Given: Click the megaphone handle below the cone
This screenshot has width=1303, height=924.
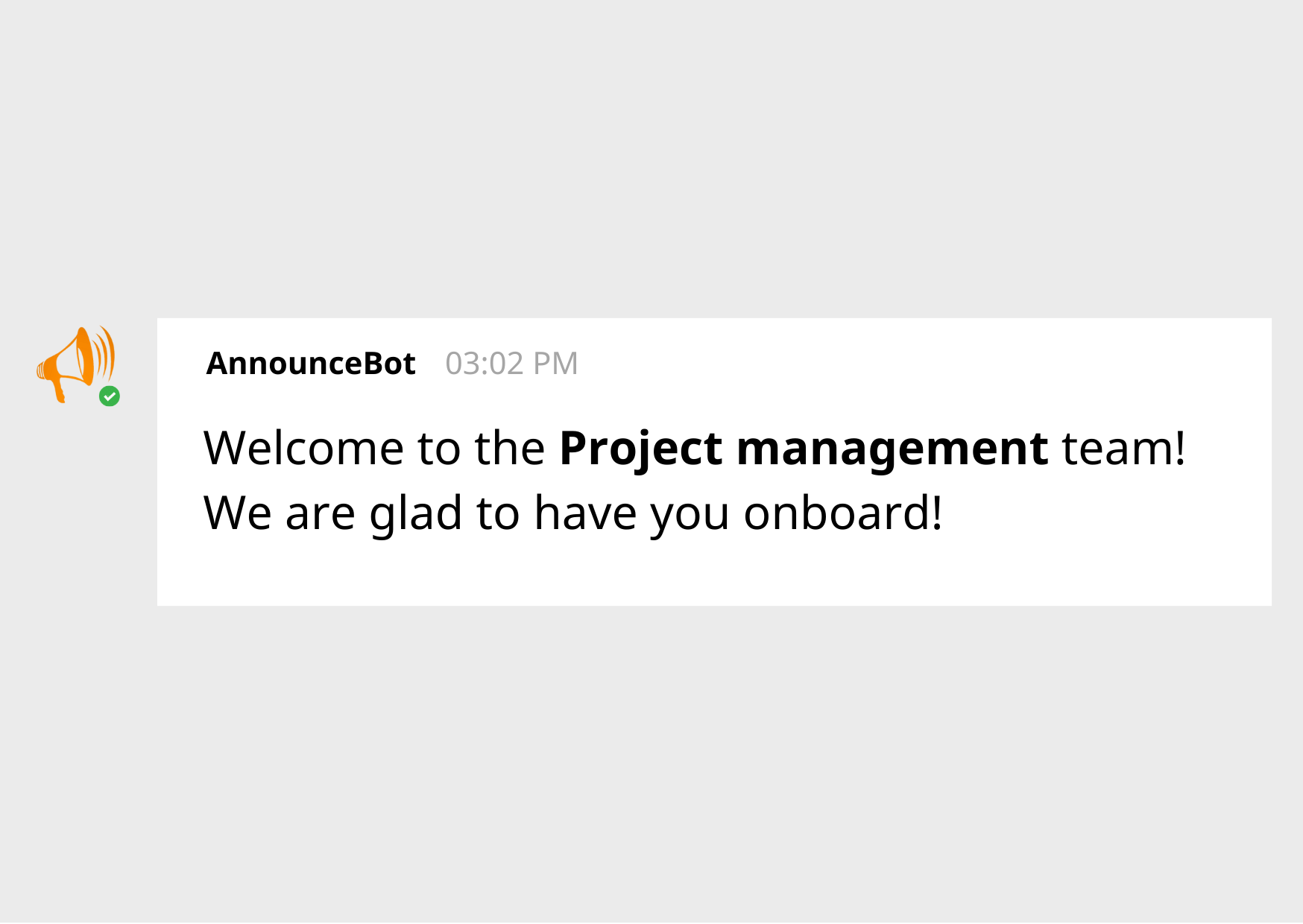Looking at the screenshot, I should tap(58, 390).
